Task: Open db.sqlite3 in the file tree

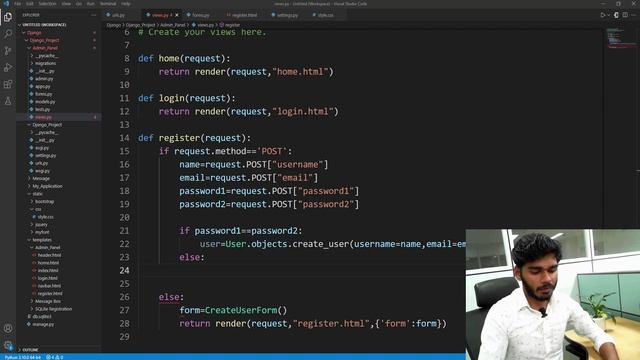Action: click(x=42, y=316)
